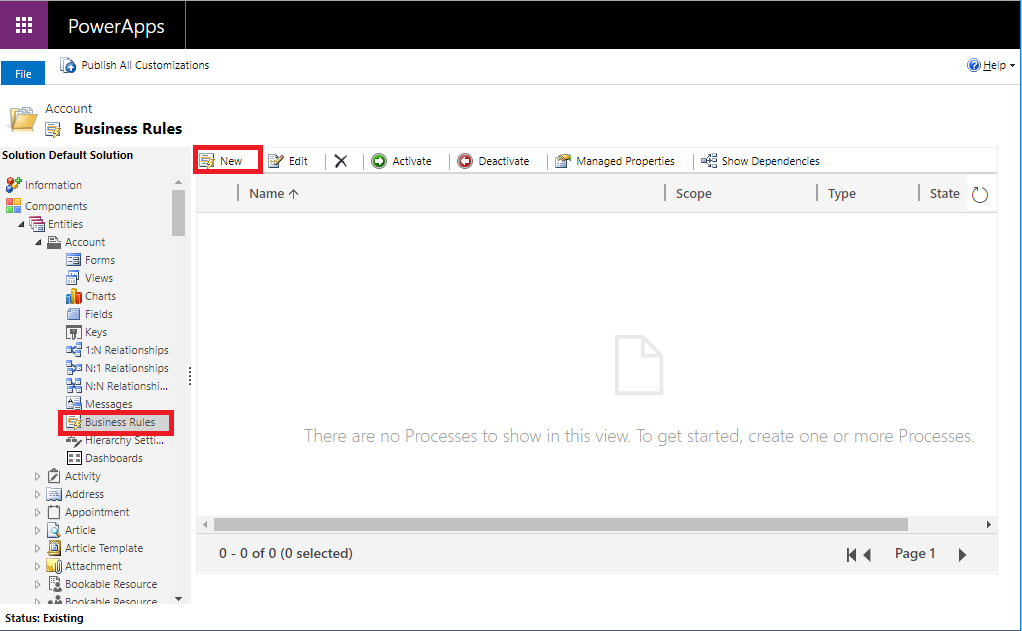
Task: Go to the first page of results
Action: click(851, 555)
